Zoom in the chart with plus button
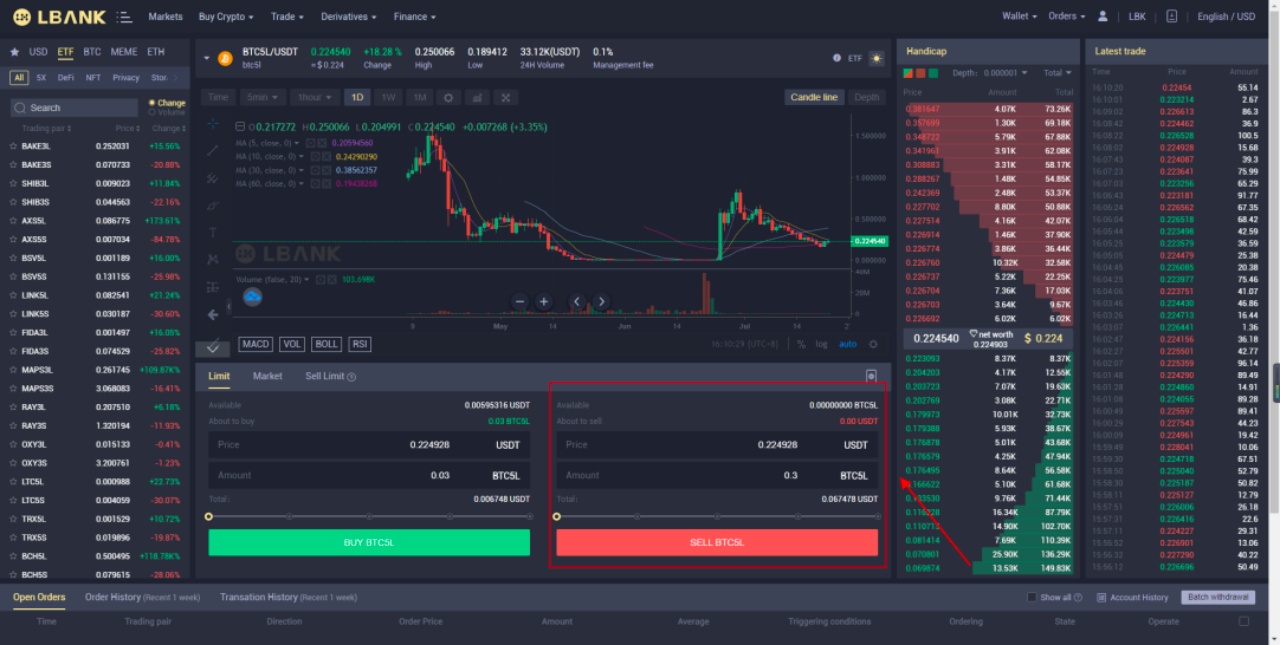1280x645 pixels. (543, 301)
